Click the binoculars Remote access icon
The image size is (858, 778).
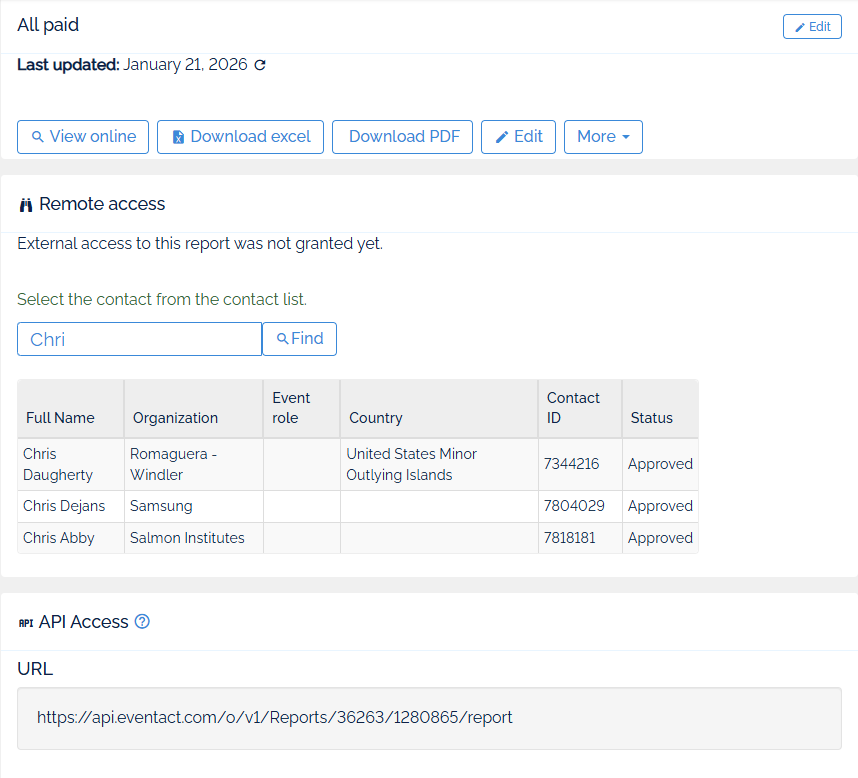point(26,205)
